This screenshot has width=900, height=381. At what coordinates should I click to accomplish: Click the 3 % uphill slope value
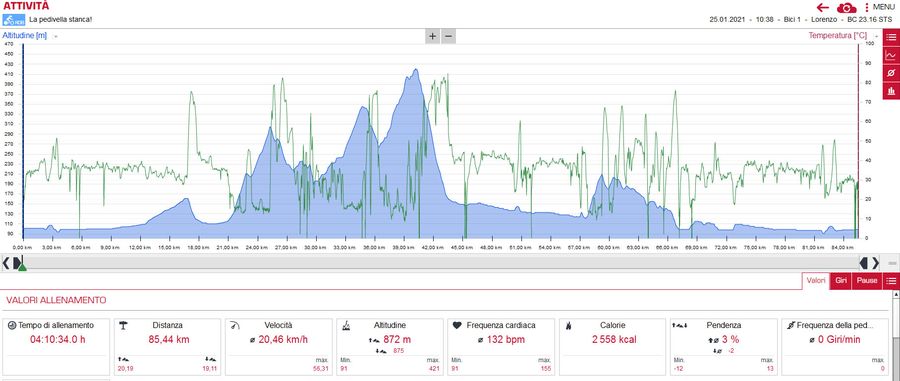731,339
